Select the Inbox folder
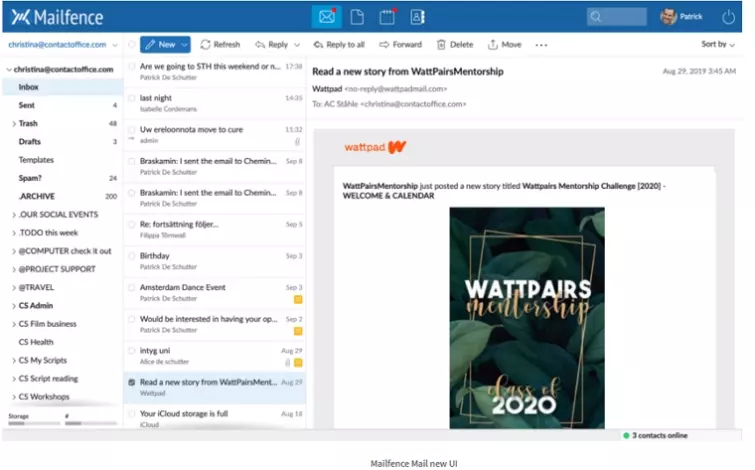This screenshot has width=755, height=470. pyautogui.click(x=63, y=87)
